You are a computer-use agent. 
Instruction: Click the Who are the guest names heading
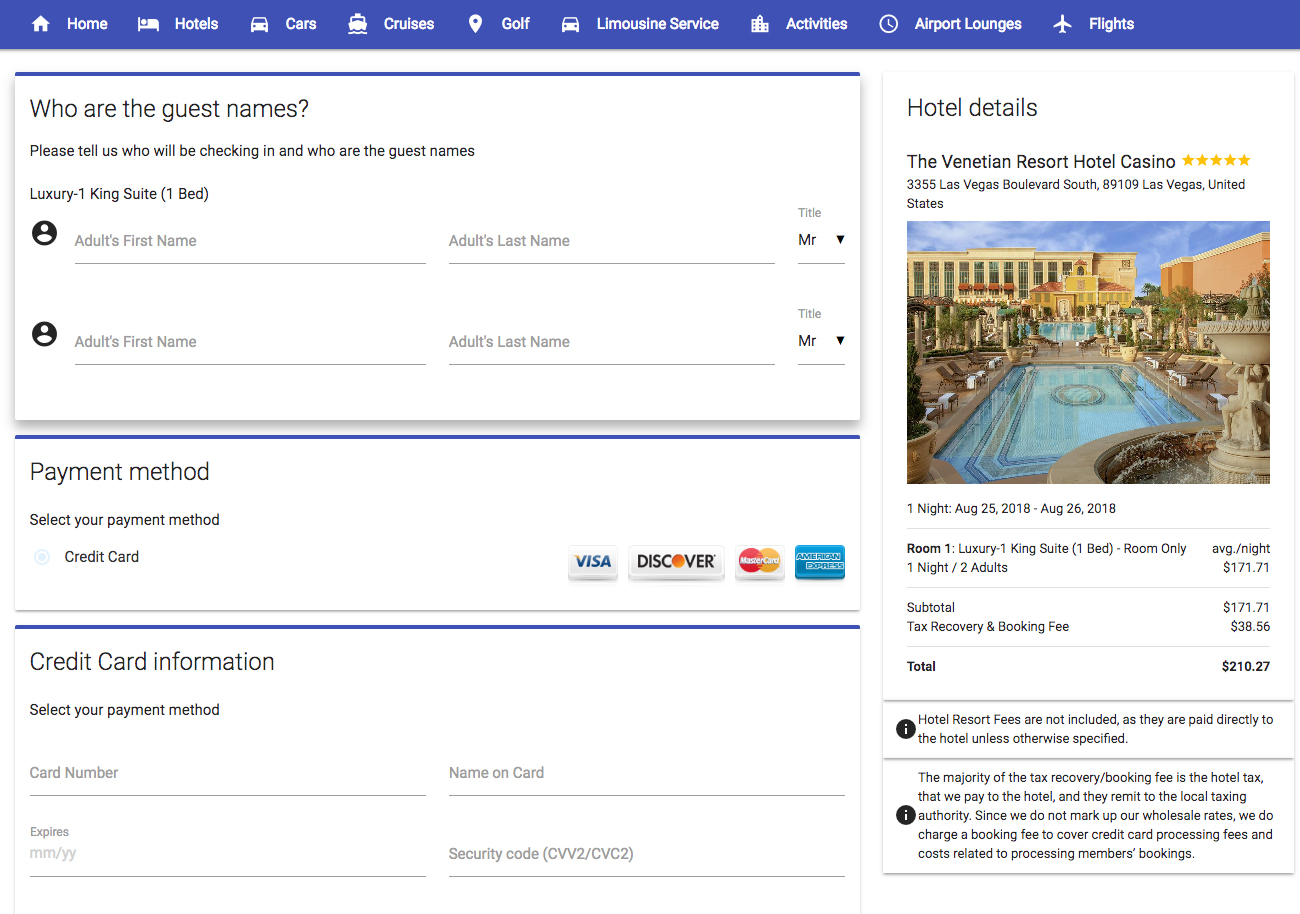click(169, 109)
